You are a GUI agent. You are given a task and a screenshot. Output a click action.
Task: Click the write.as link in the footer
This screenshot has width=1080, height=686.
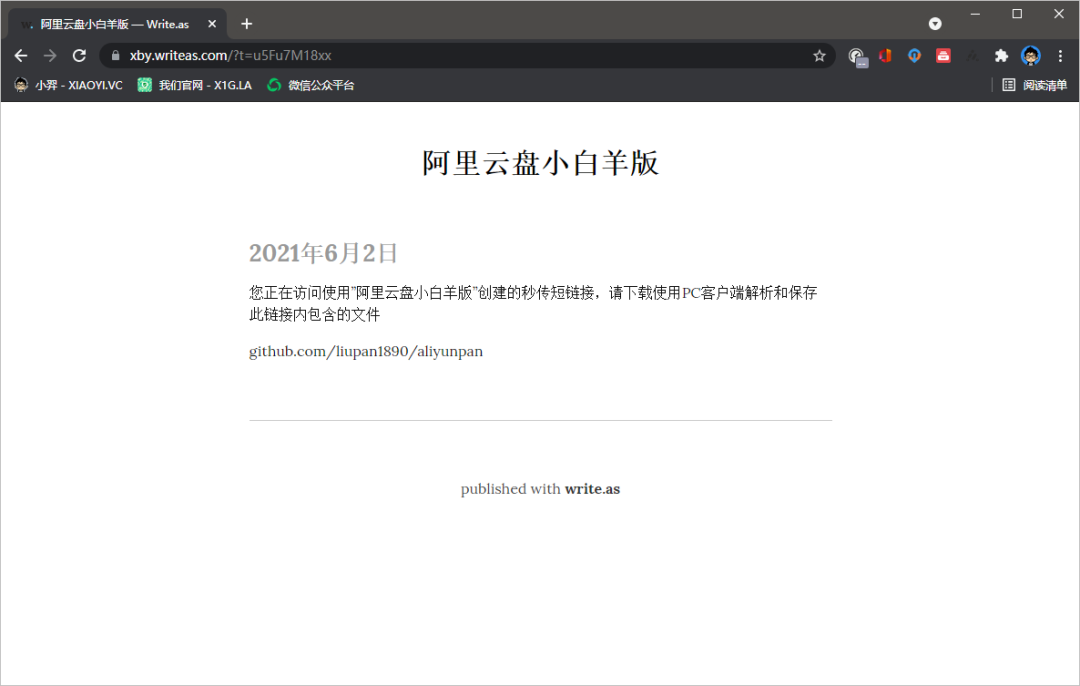click(593, 489)
